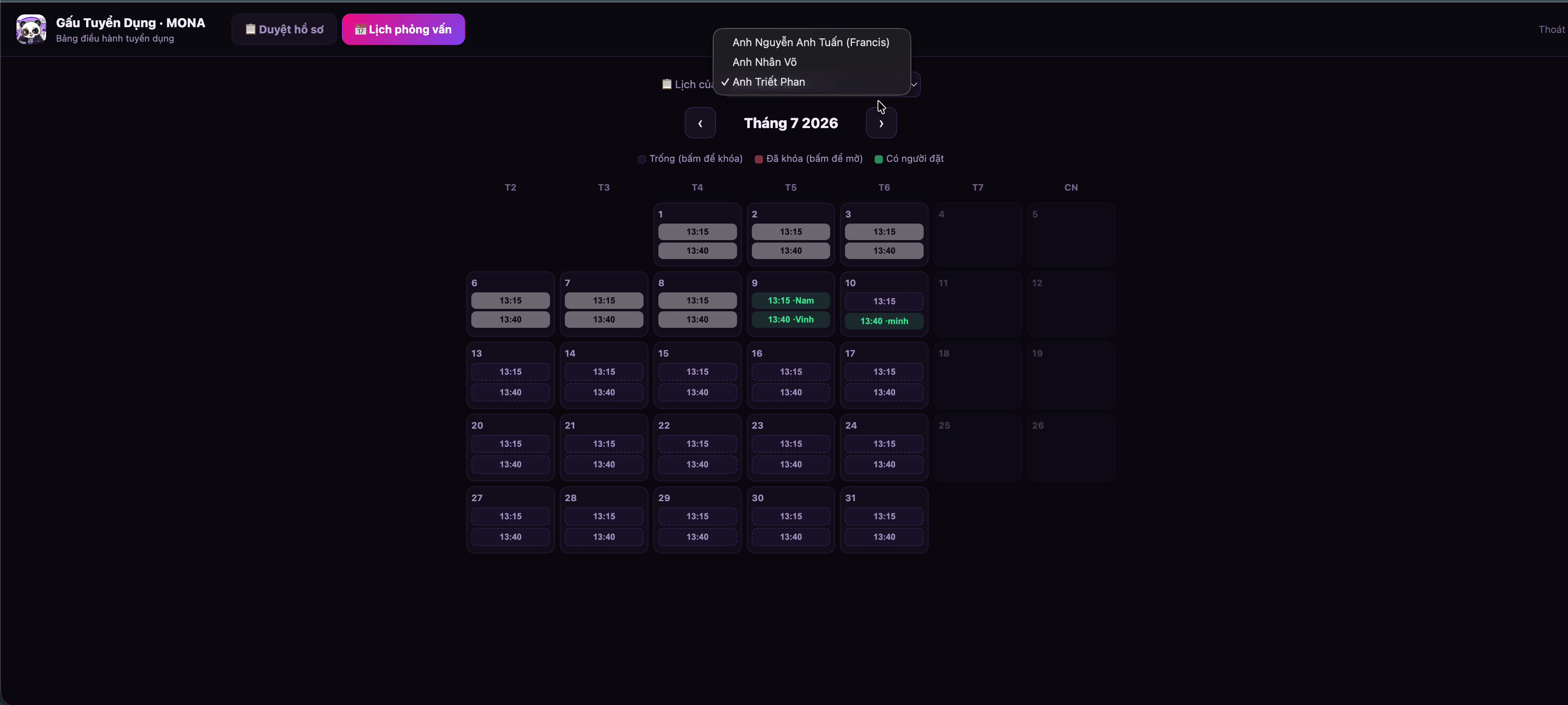This screenshot has height=705, width=1568.
Task: Lock the 13:40 slot on day 24
Action: 884,464
